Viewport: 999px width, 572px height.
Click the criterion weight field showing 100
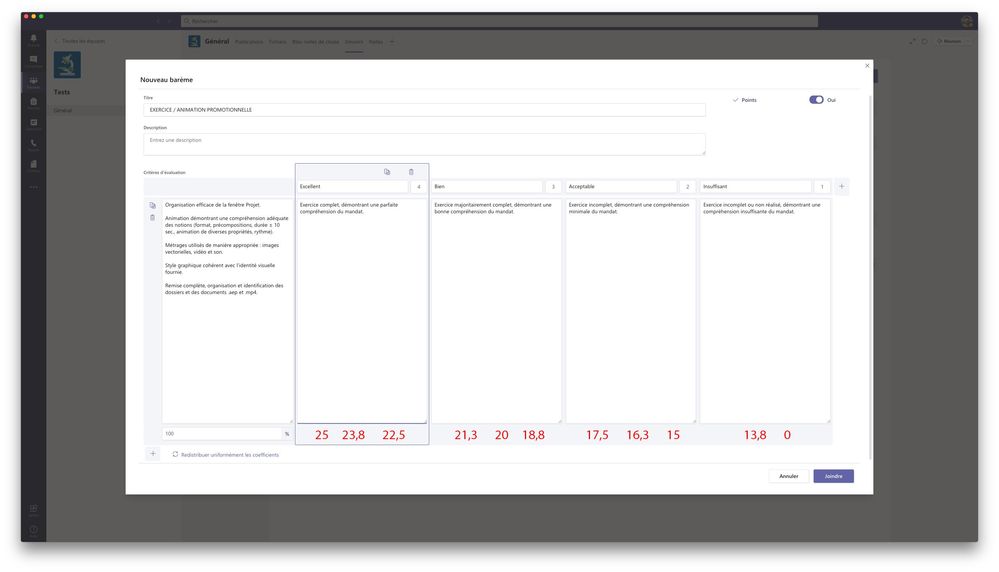pos(222,434)
